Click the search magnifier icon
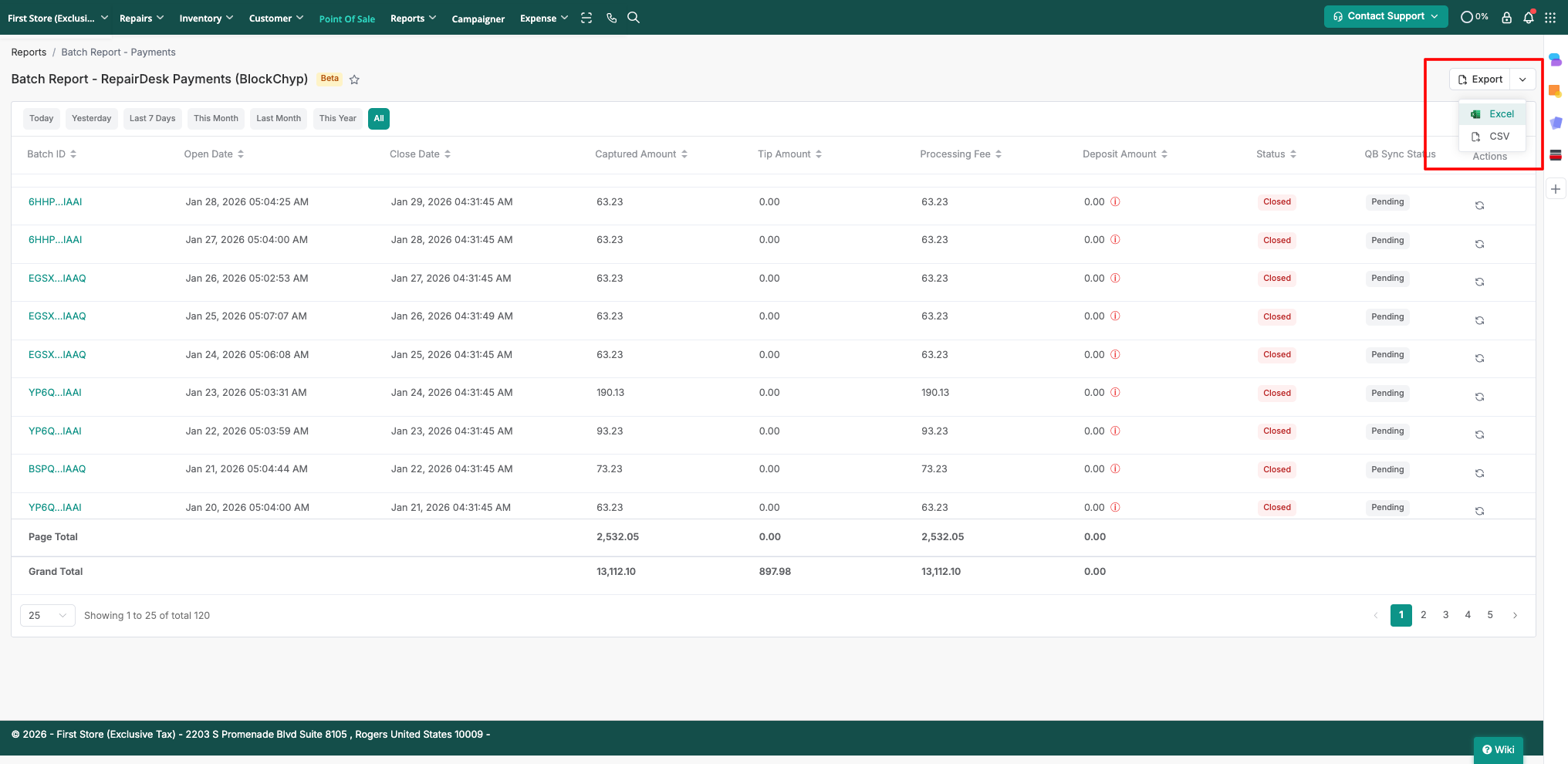The height and width of the screenshot is (764, 1568). [x=634, y=18]
